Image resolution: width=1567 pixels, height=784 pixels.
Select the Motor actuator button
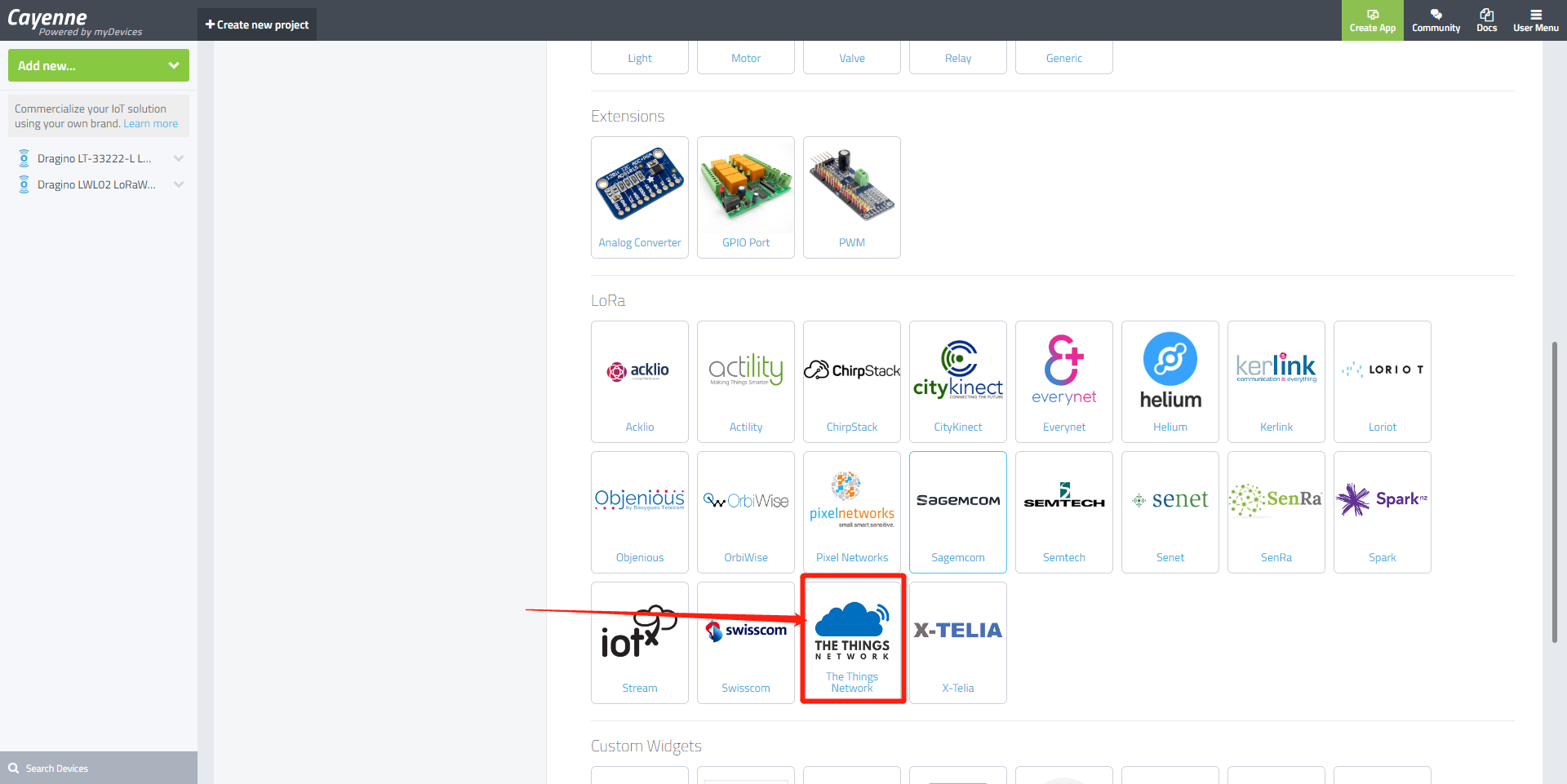click(746, 58)
